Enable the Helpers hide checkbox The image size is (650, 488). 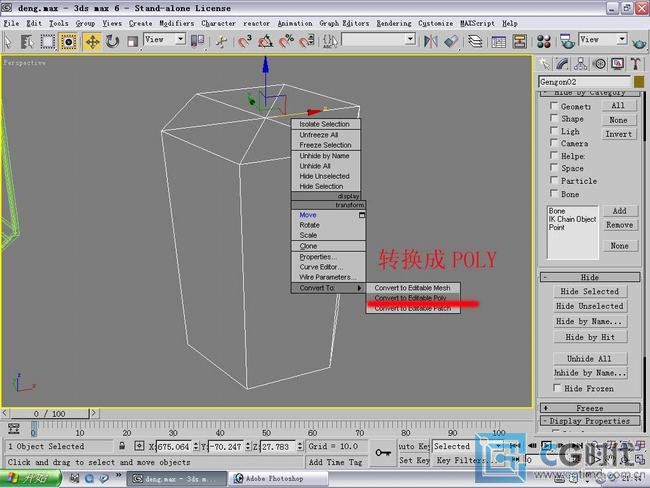(x=553, y=155)
